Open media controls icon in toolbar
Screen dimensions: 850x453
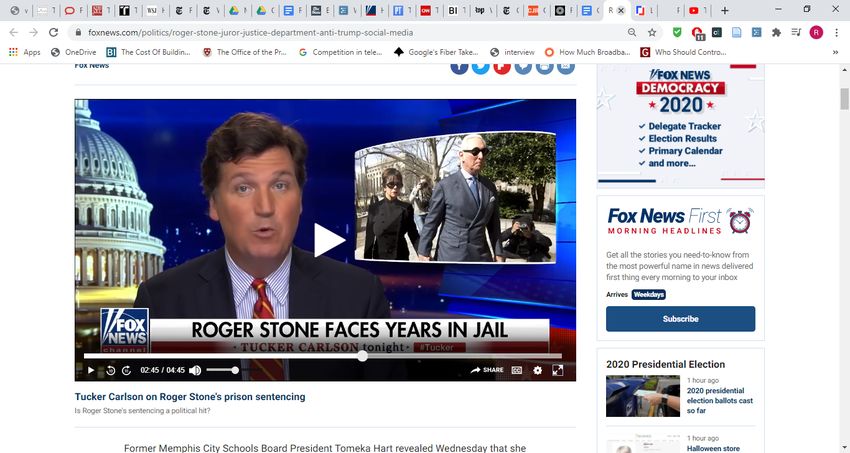tap(796, 33)
